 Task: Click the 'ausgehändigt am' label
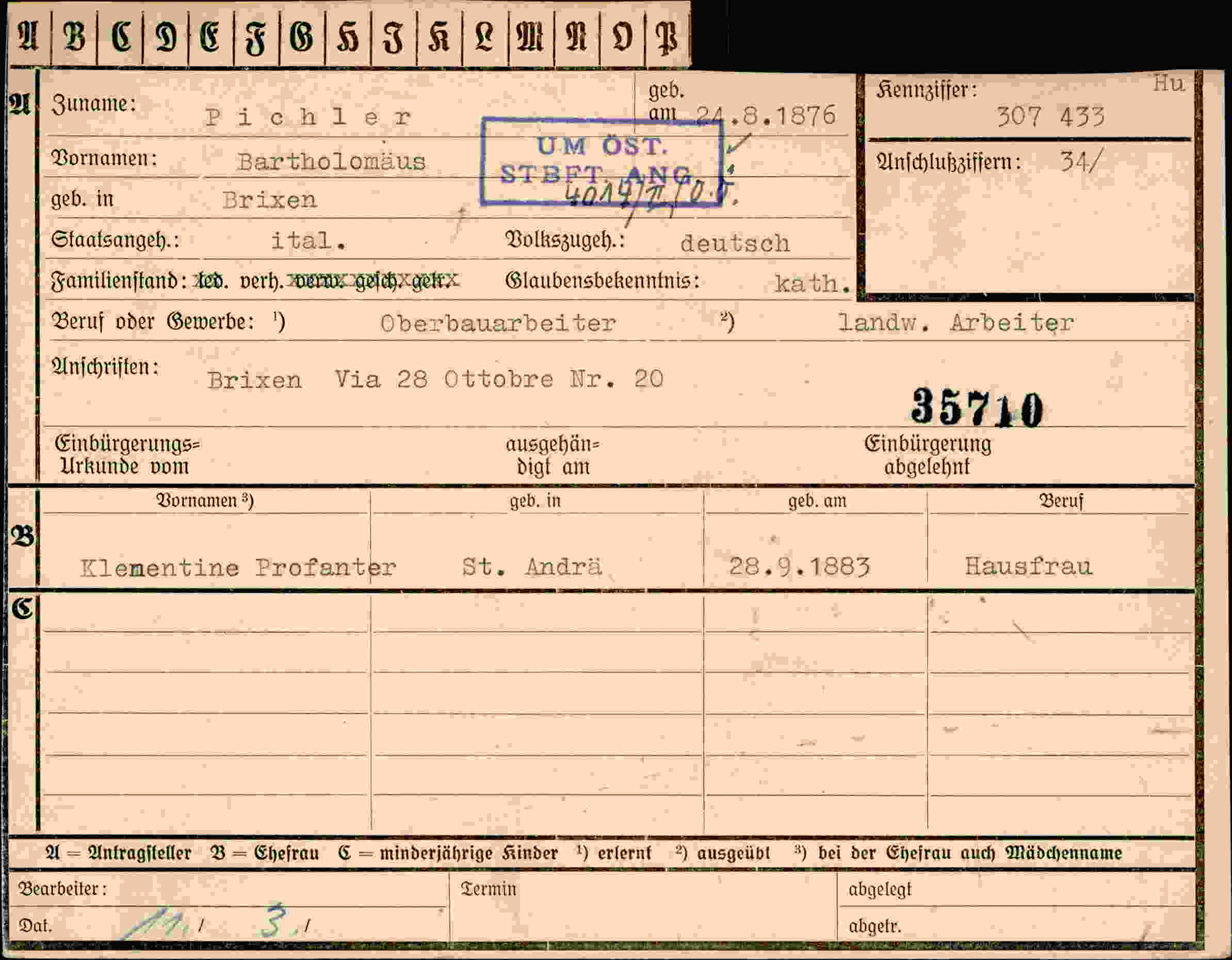click(553, 455)
